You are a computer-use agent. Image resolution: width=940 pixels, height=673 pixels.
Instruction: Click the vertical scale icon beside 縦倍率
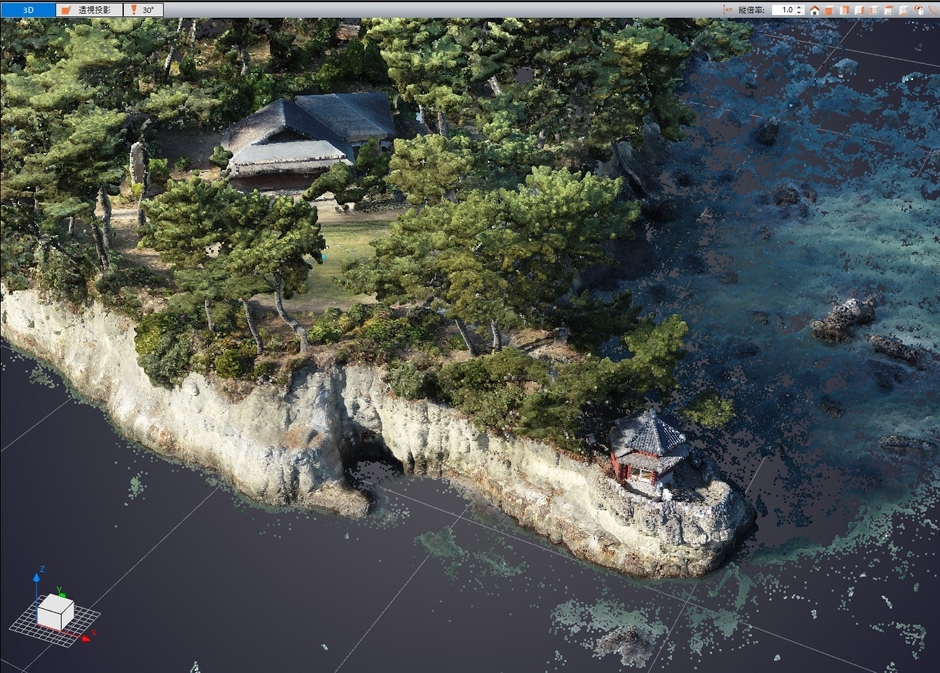[727, 9]
